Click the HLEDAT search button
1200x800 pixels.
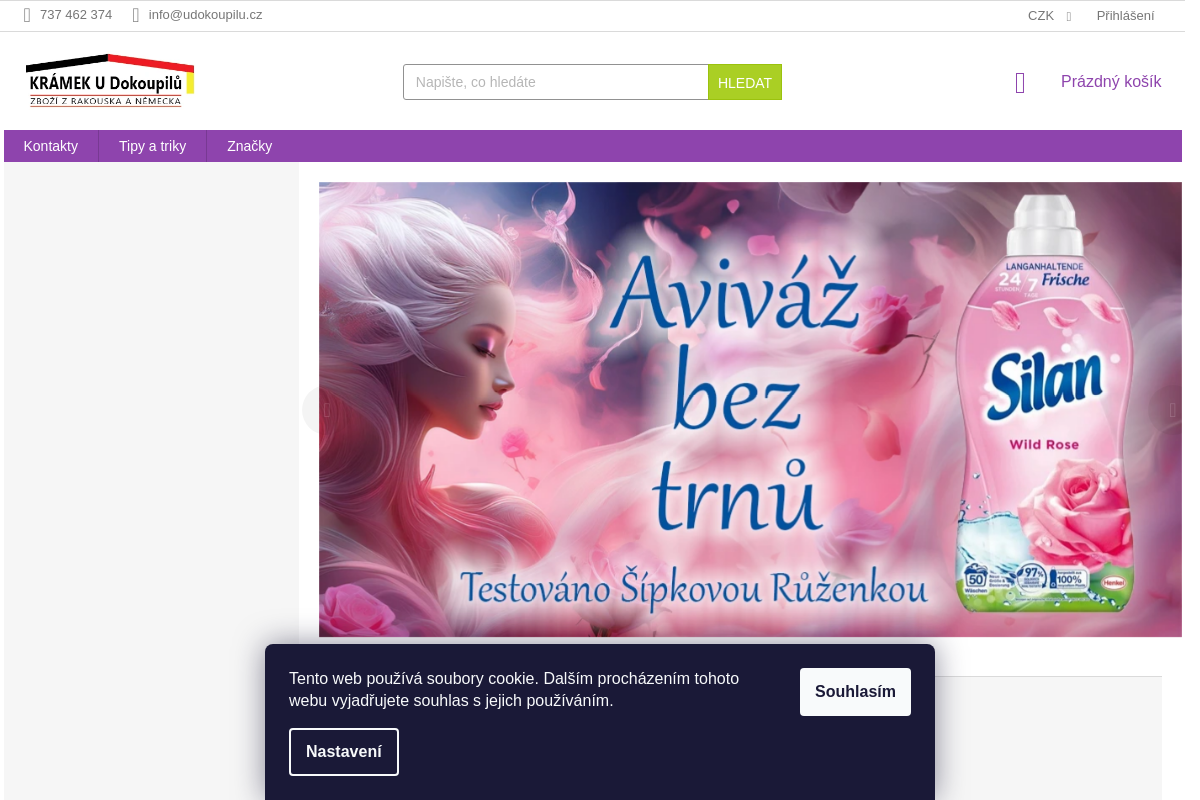coord(745,82)
